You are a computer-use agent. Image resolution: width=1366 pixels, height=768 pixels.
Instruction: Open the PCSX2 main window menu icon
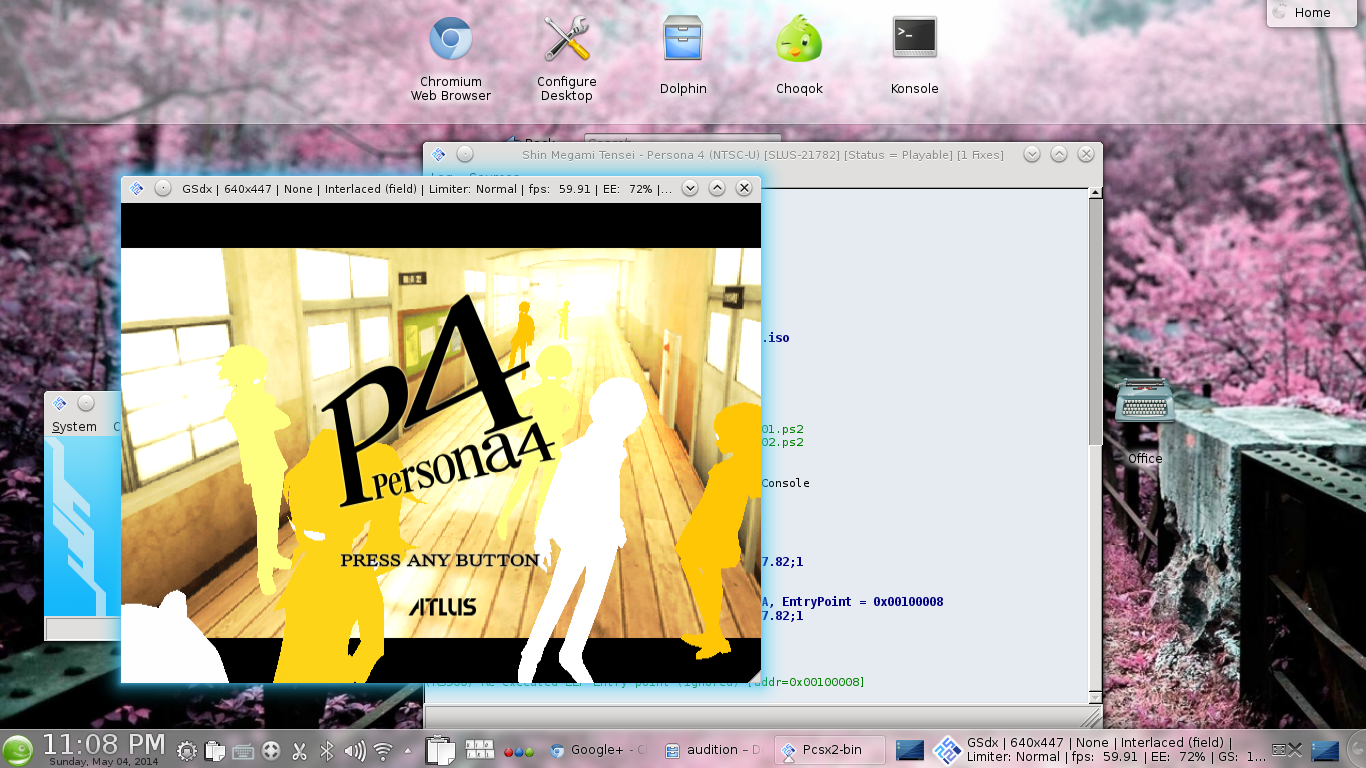pyautogui.click(x=59, y=403)
